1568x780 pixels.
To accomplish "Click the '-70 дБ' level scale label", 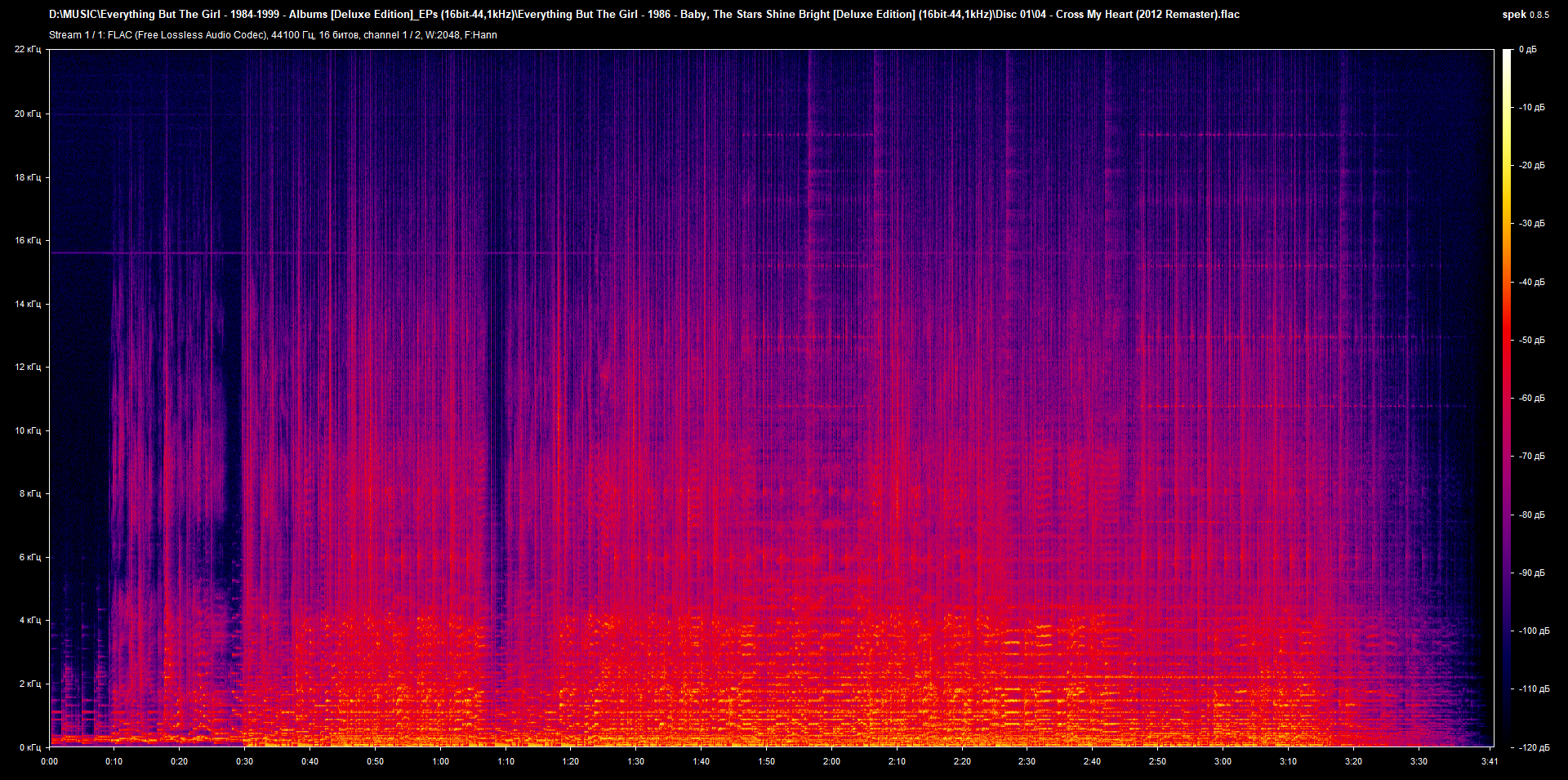I will 1532,457.
